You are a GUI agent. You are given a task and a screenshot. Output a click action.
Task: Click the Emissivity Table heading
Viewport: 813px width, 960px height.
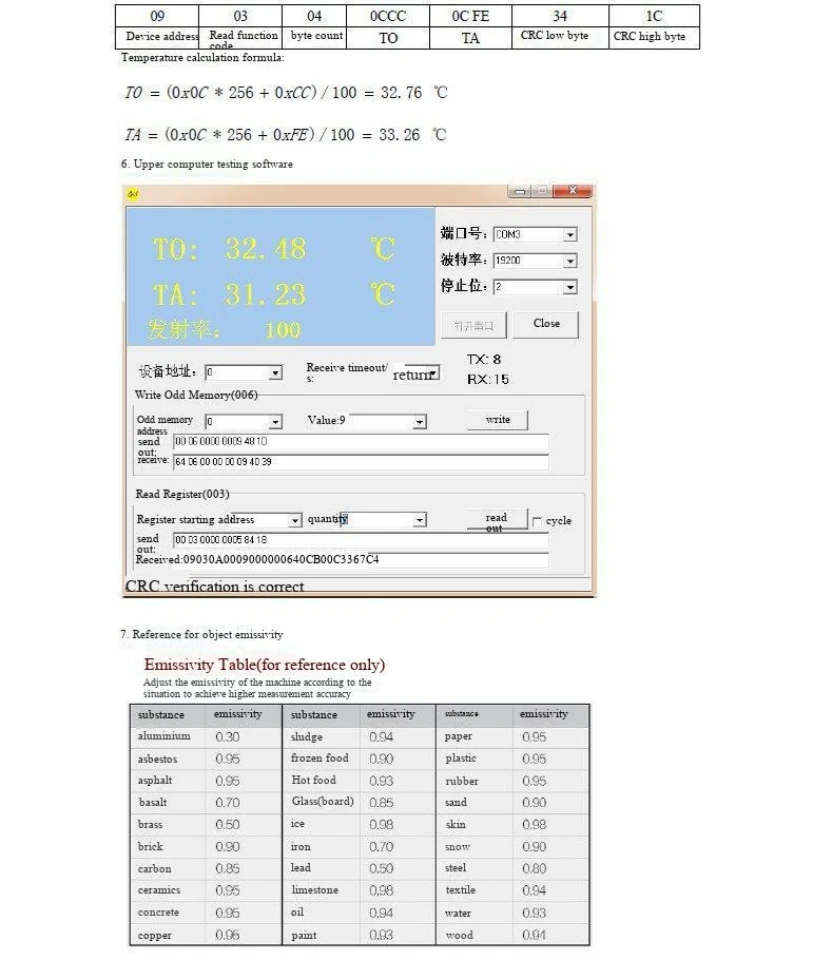point(264,665)
